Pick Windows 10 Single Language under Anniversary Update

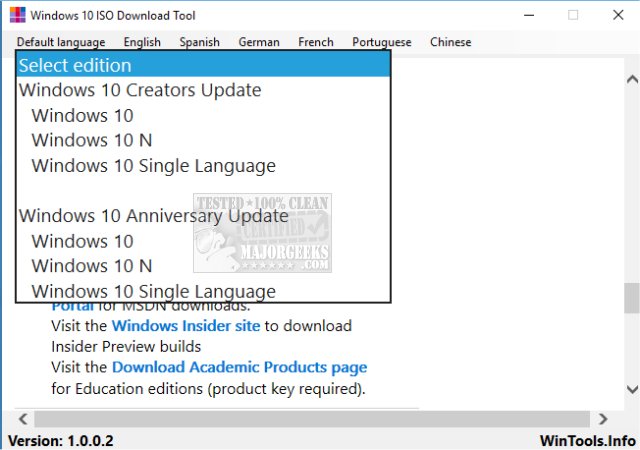point(203,291)
